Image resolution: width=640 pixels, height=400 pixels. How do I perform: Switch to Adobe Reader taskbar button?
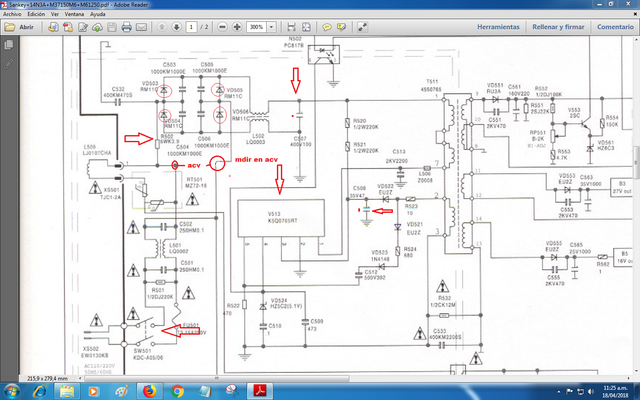pos(260,391)
